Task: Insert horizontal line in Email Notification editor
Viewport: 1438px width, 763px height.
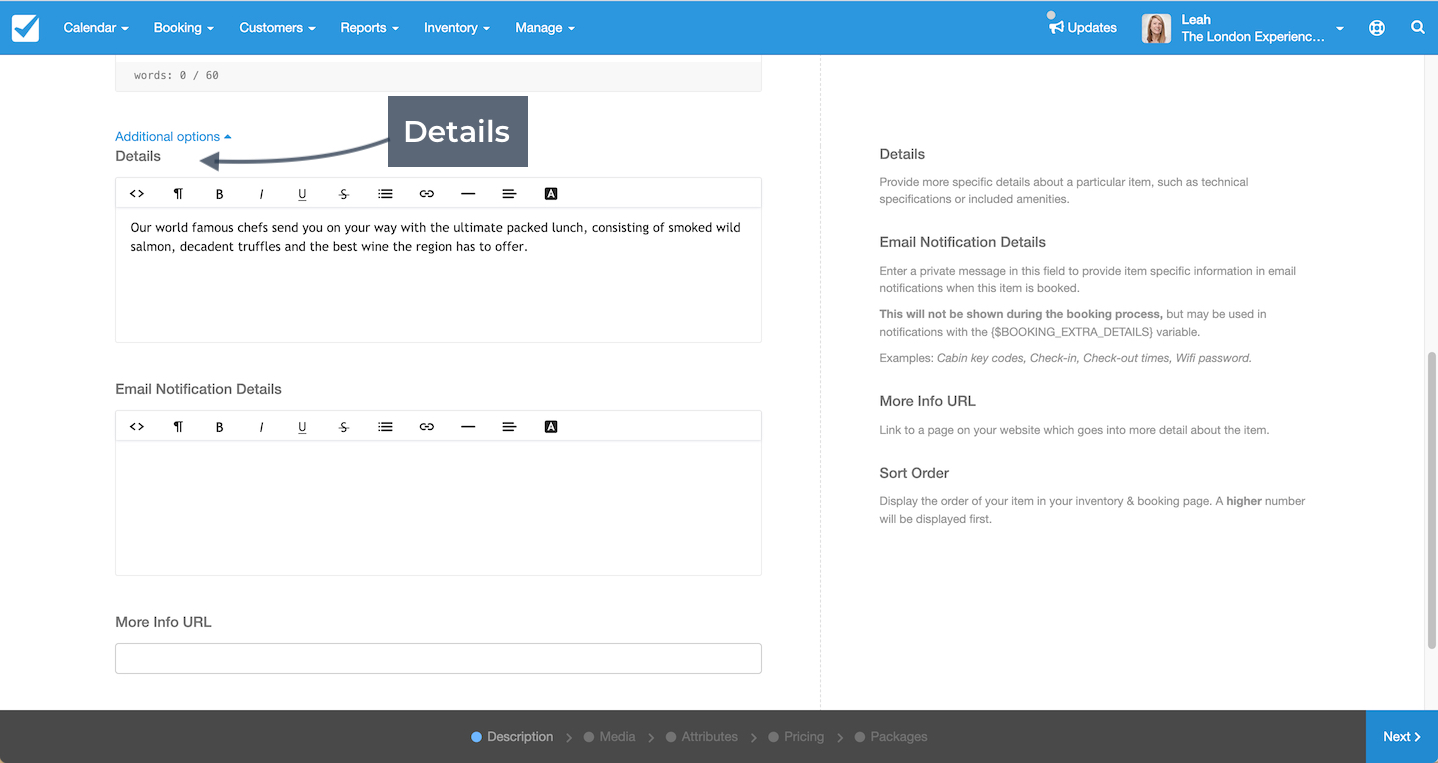Action: pyautogui.click(x=468, y=427)
